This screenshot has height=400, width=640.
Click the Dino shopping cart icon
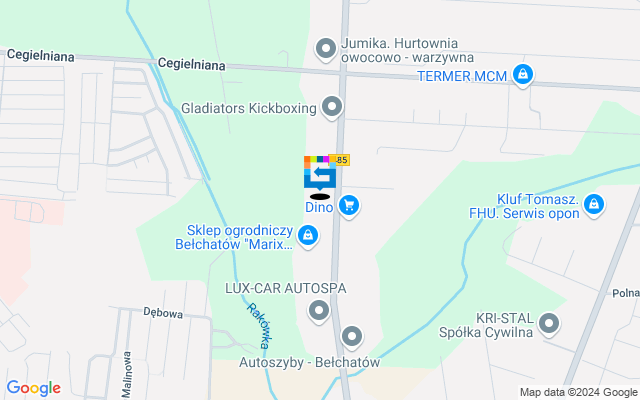tap(349, 206)
